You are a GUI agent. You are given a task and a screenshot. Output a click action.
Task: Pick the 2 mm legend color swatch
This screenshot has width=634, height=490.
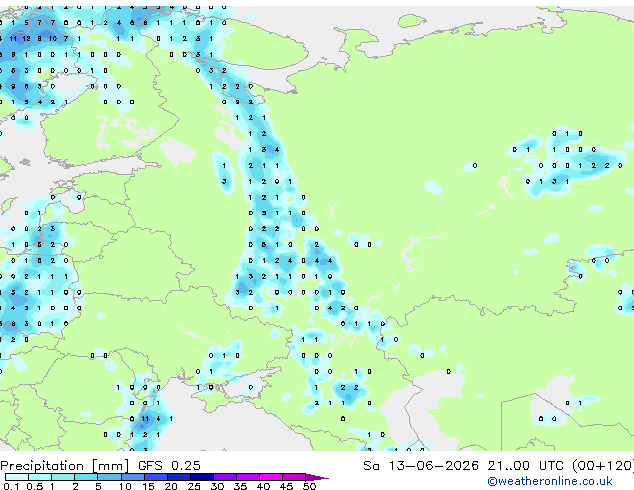[86, 477]
